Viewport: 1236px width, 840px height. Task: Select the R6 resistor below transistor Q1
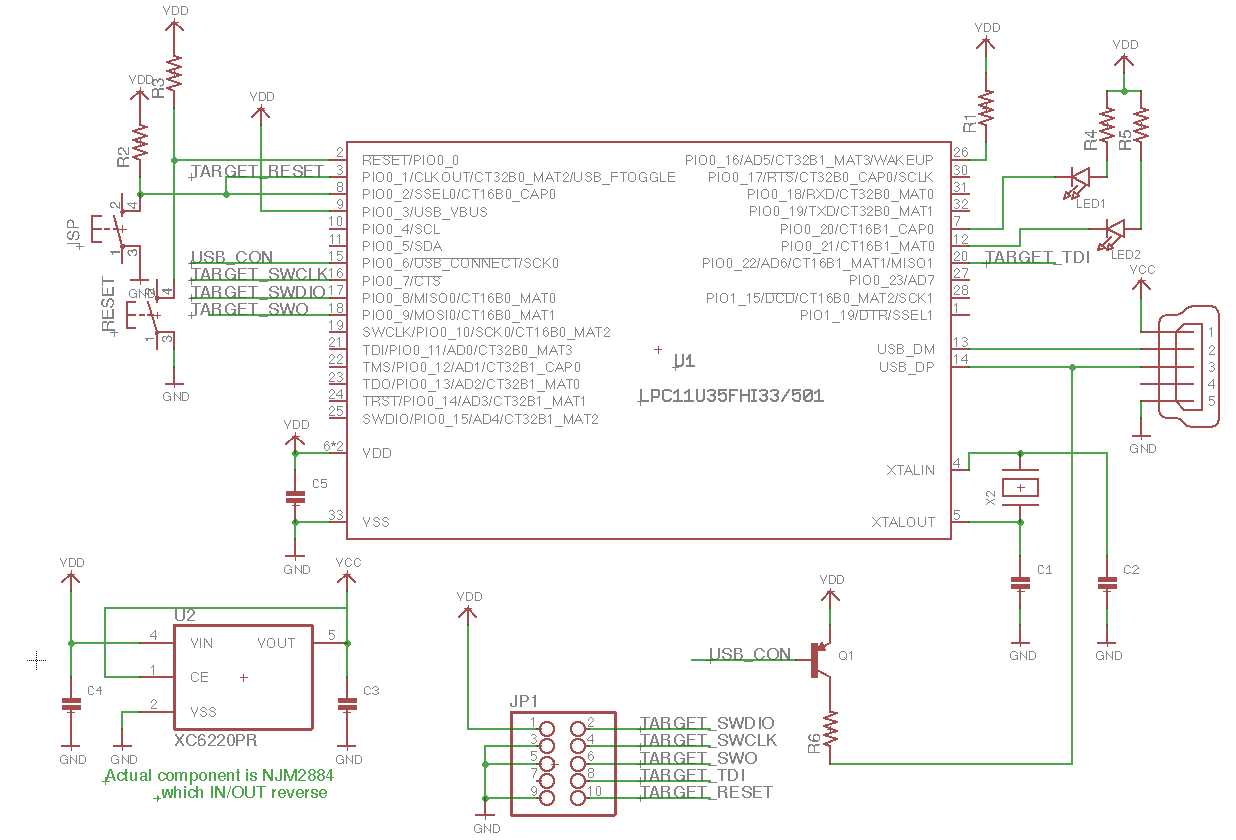[x=831, y=728]
